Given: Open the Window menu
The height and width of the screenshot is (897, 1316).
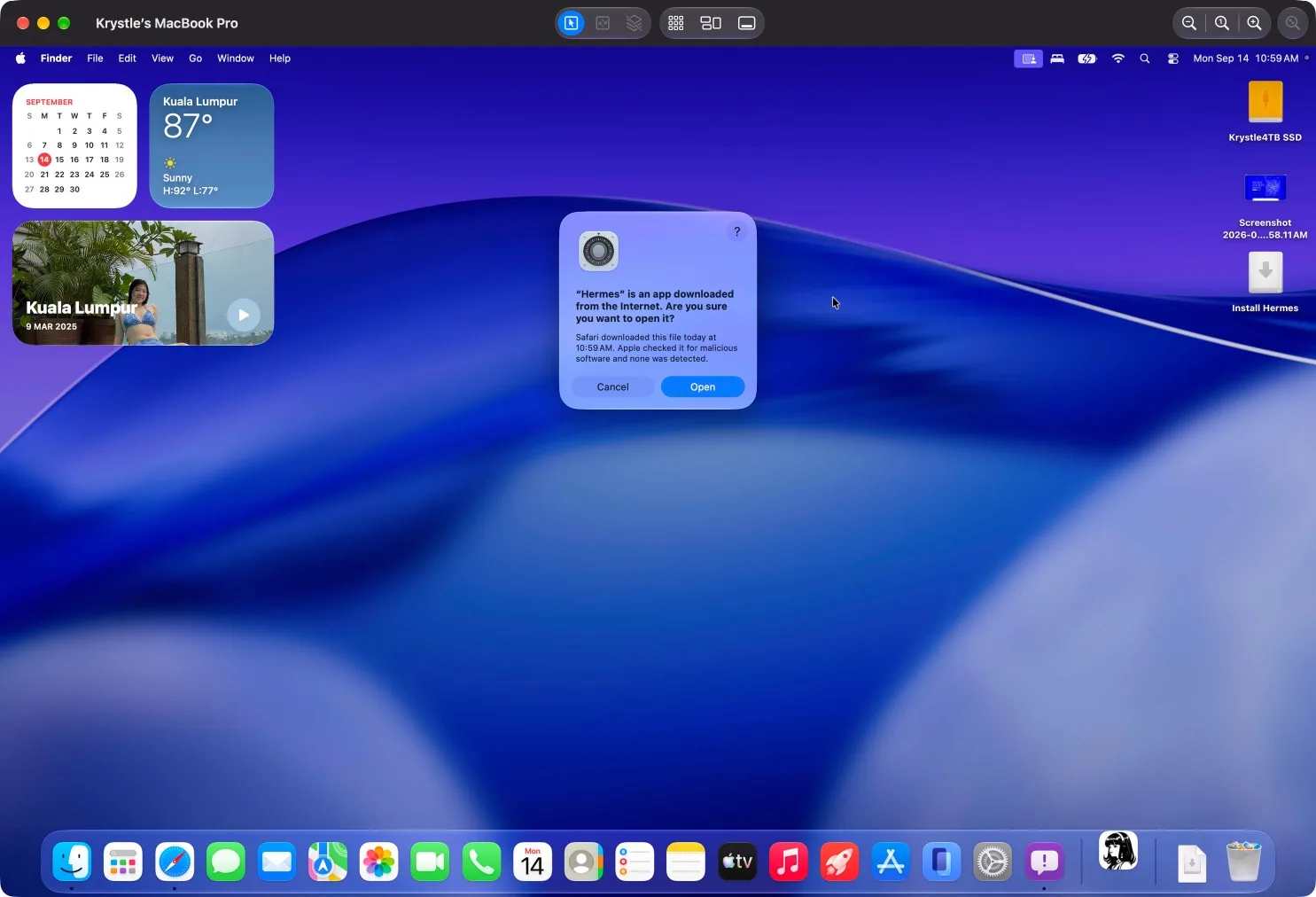Looking at the screenshot, I should click(236, 58).
